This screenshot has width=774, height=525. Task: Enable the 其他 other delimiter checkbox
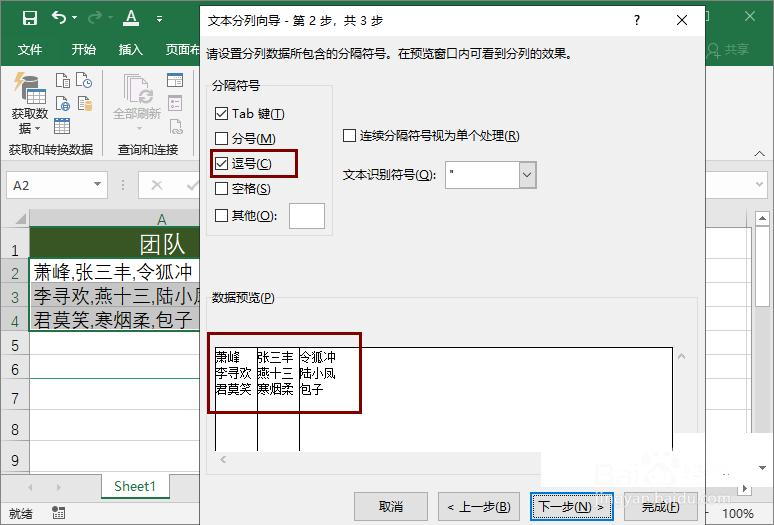coord(221,215)
